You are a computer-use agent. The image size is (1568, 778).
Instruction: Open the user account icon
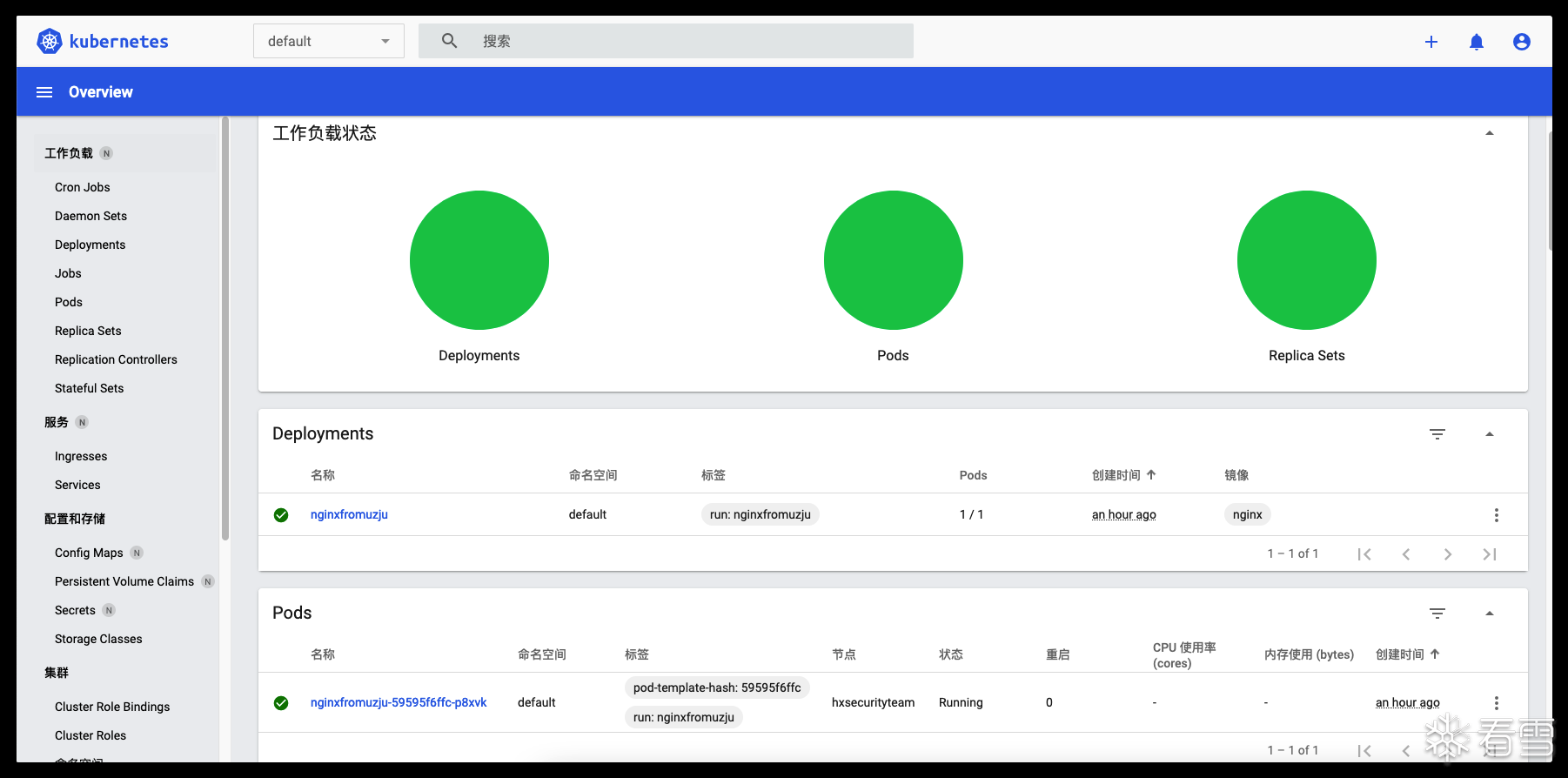pyautogui.click(x=1522, y=42)
